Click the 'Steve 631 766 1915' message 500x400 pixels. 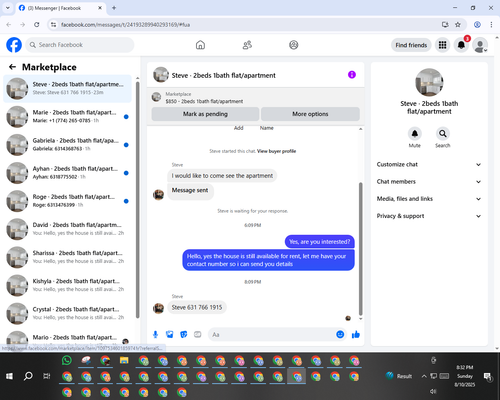(197, 307)
